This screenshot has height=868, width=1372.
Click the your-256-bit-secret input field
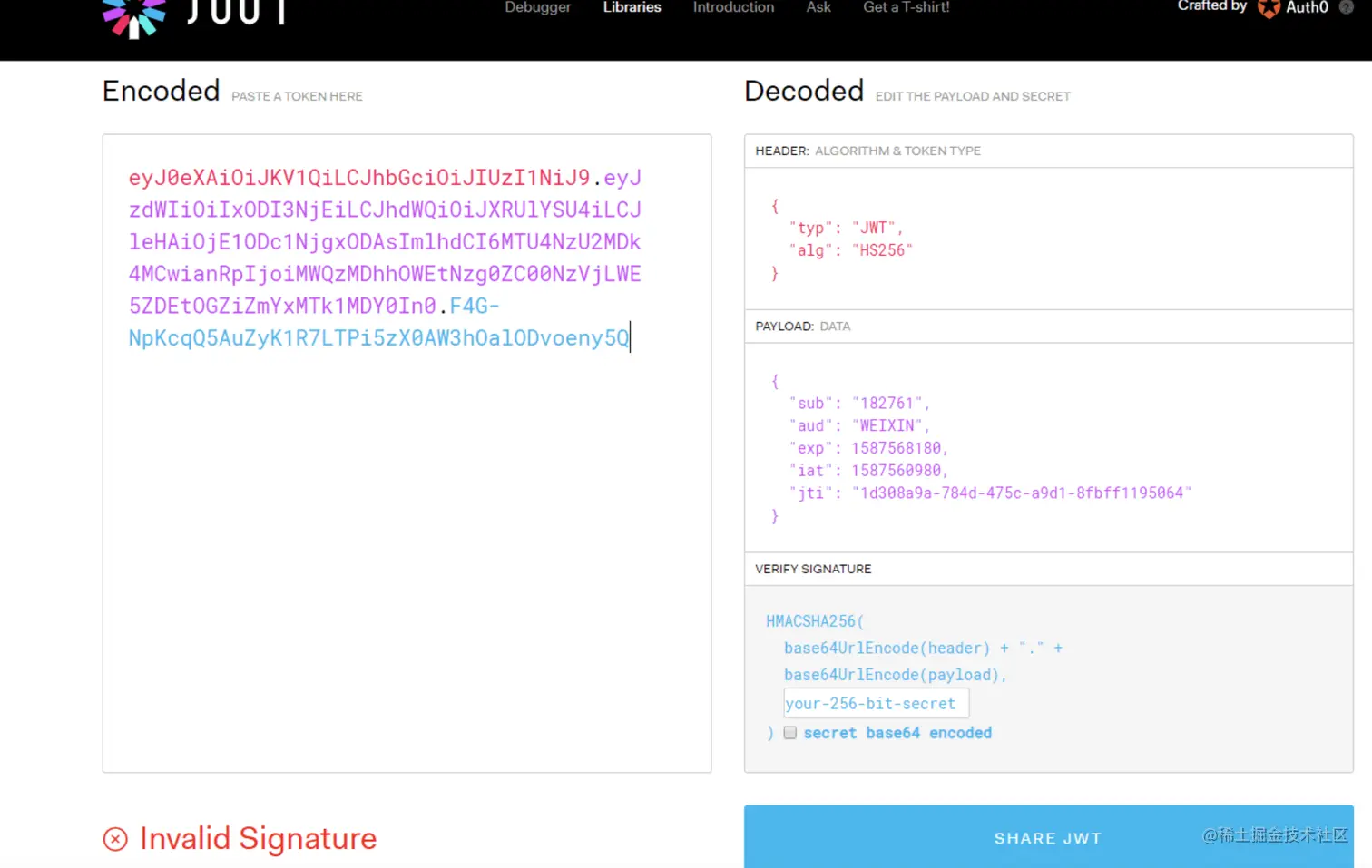click(x=877, y=703)
